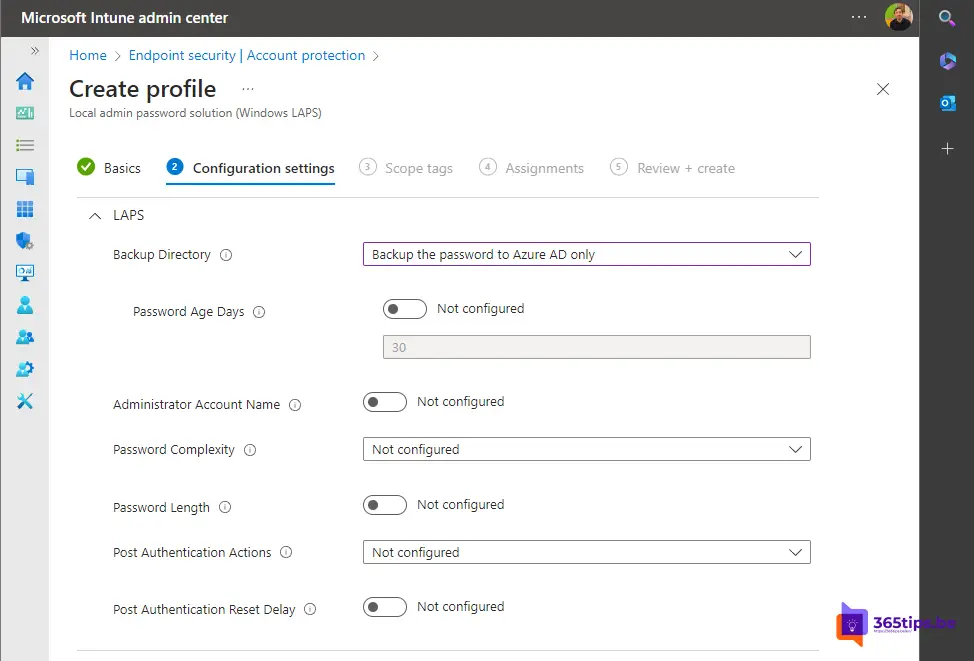Open the Password Complexity dropdown
The width and height of the screenshot is (974, 661).
586,449
